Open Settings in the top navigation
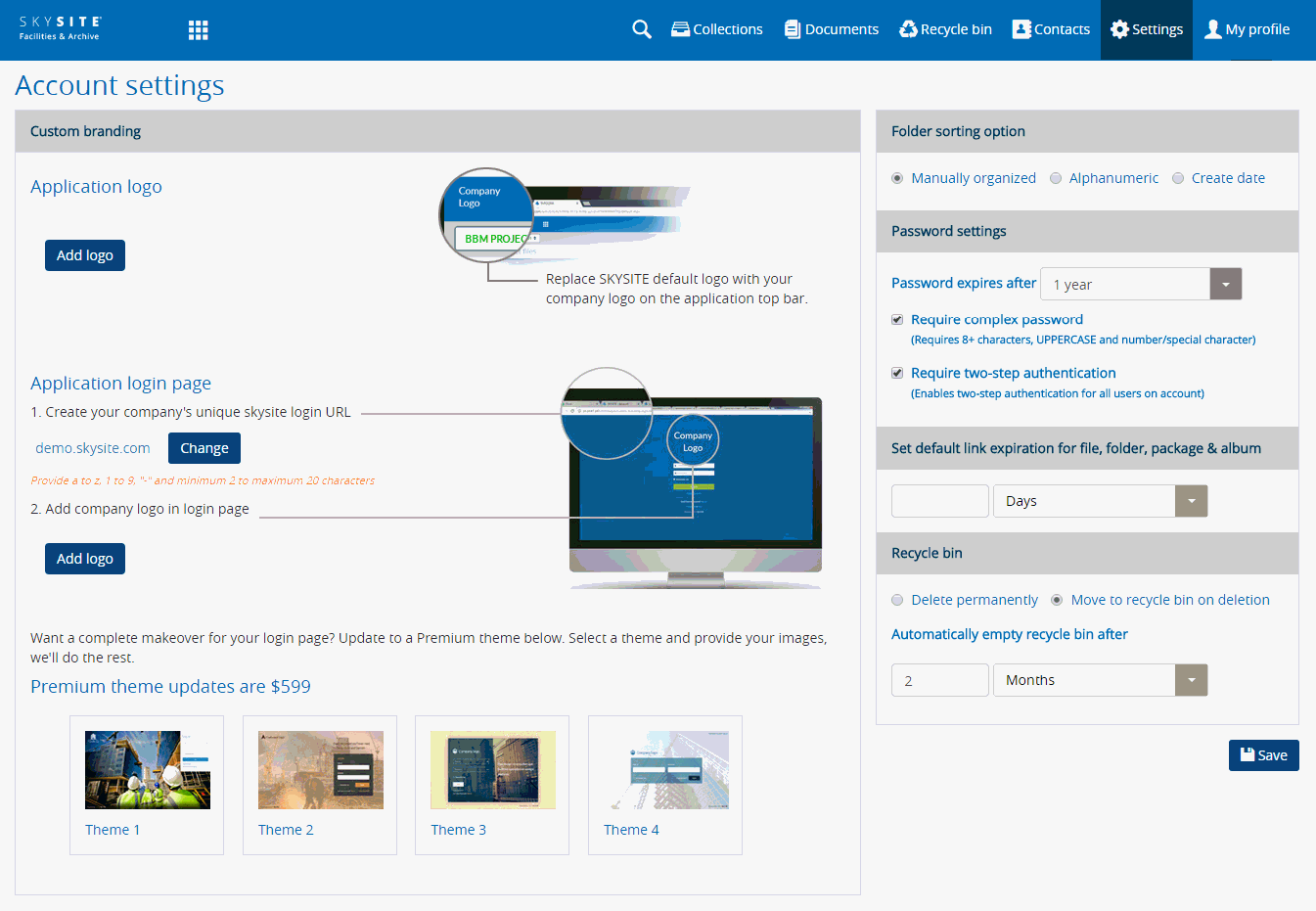 pos(1147,29)
